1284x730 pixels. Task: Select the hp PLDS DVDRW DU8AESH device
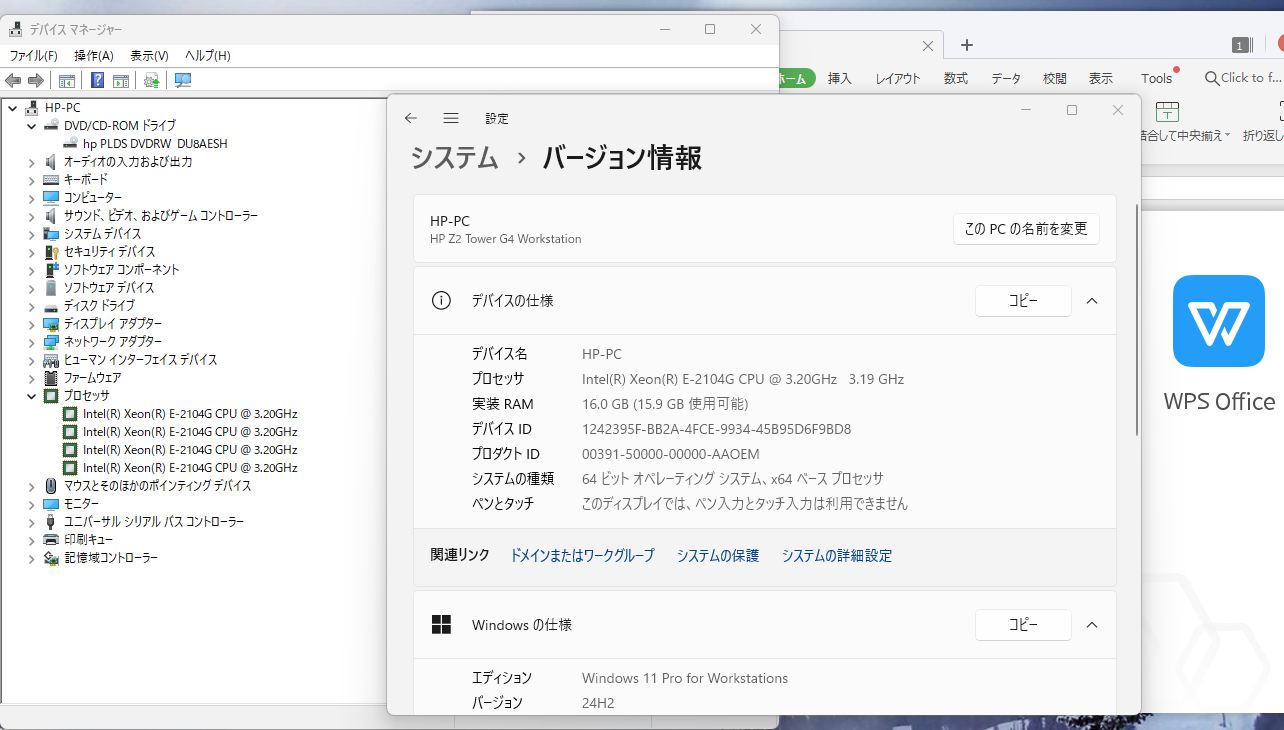pyautogui.click(x=155, y=144)
